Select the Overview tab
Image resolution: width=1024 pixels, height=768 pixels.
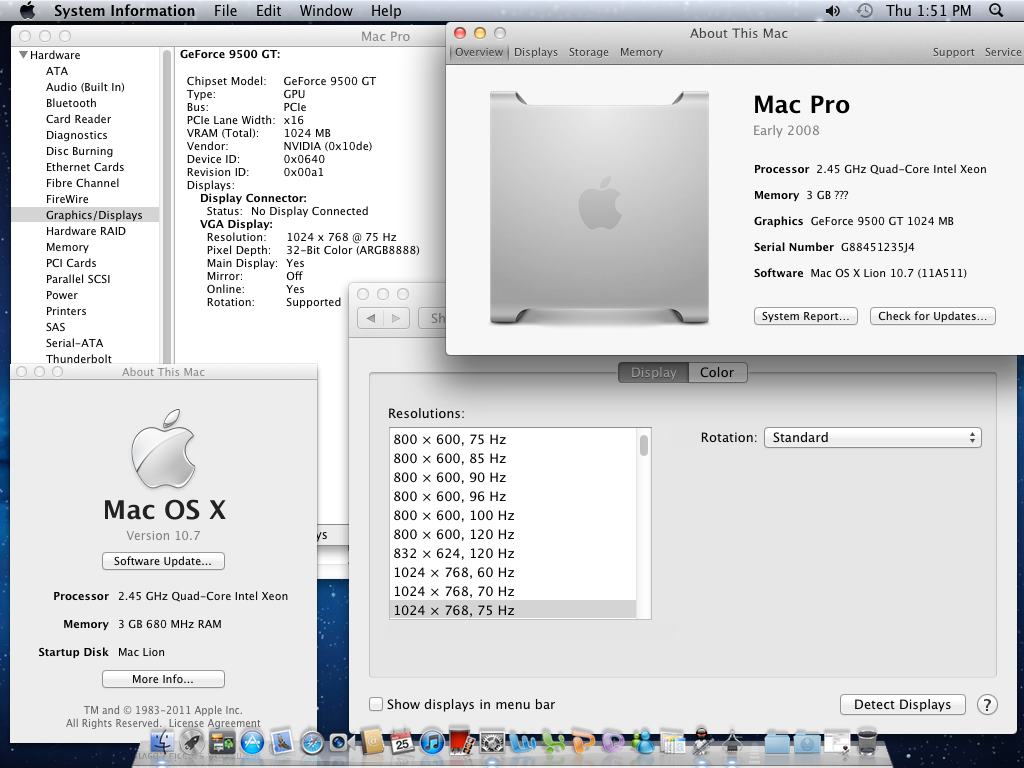click(479, 52)
